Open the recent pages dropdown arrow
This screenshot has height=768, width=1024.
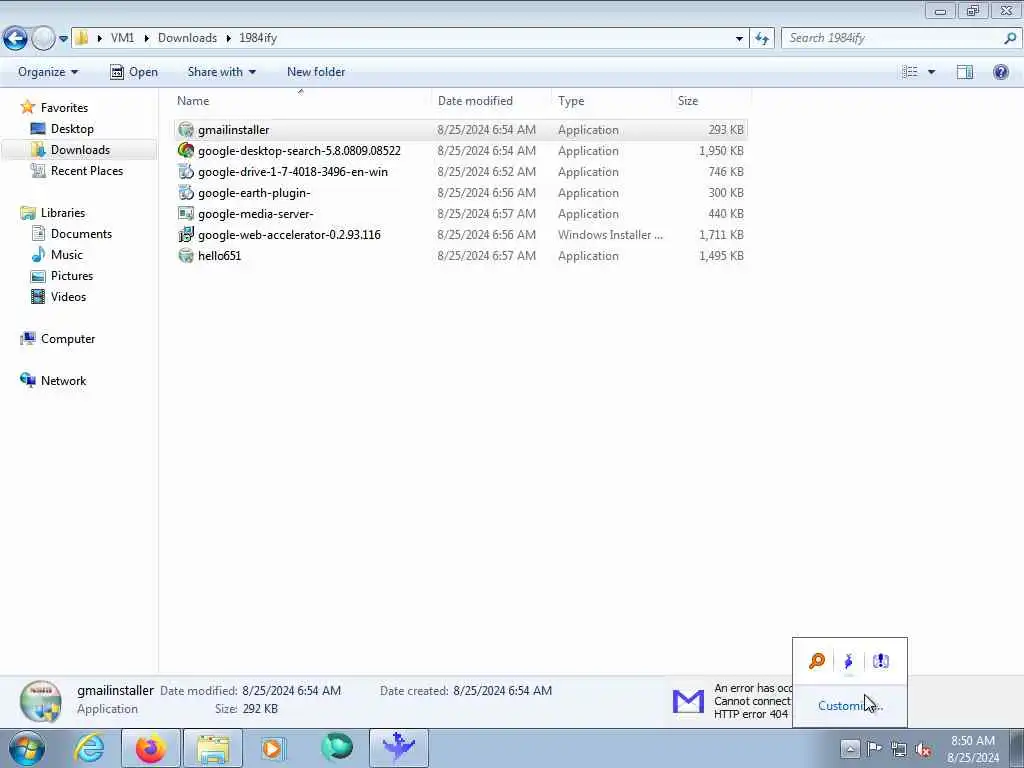pyautogui.click(x=63, y=39)
